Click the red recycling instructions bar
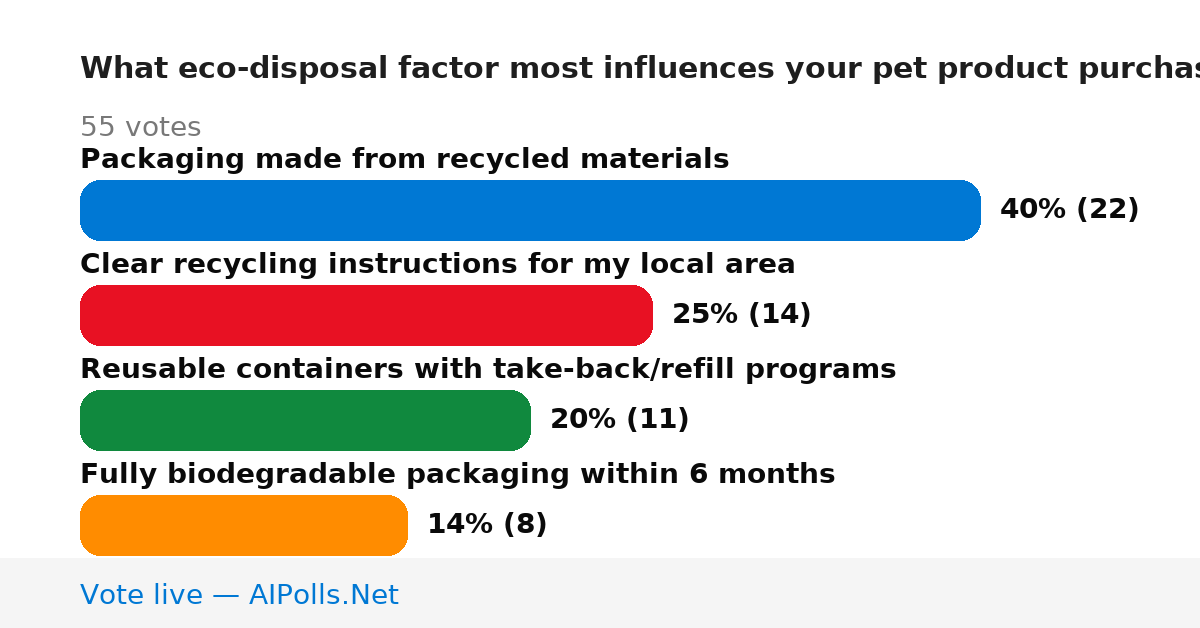This screenshot has width=1200, height=628. (x=366, y=315)
